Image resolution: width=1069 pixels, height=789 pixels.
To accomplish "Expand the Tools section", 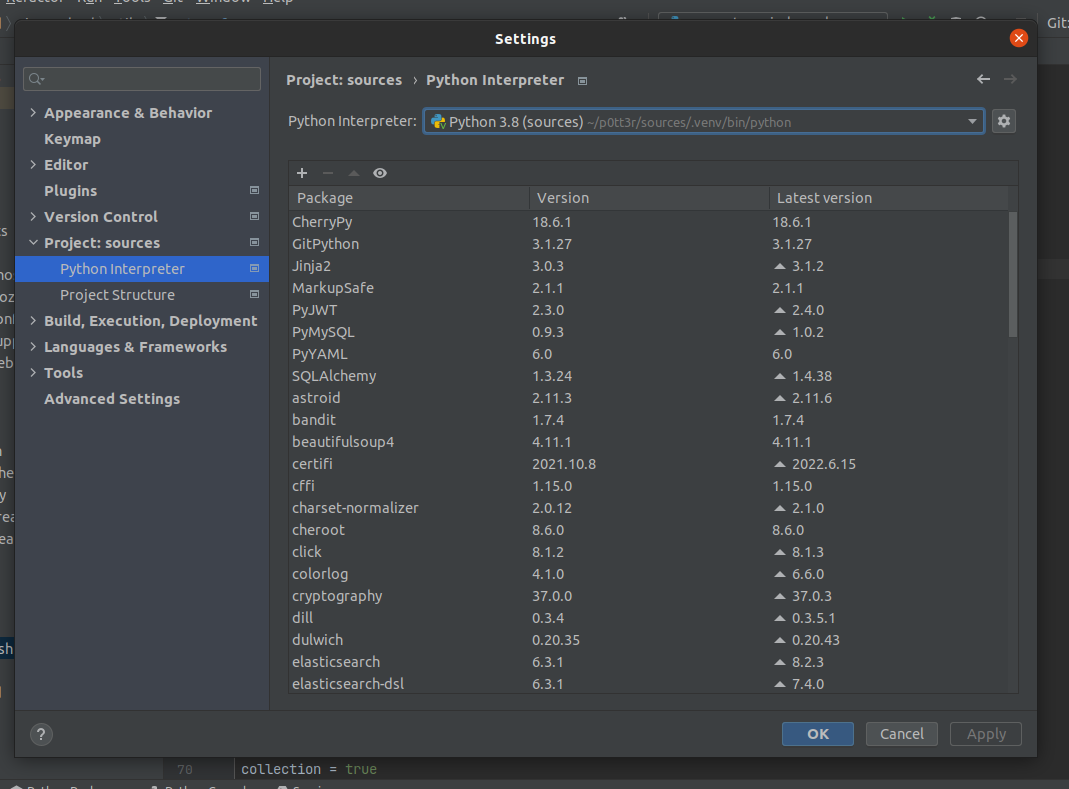I will (33, 372).
